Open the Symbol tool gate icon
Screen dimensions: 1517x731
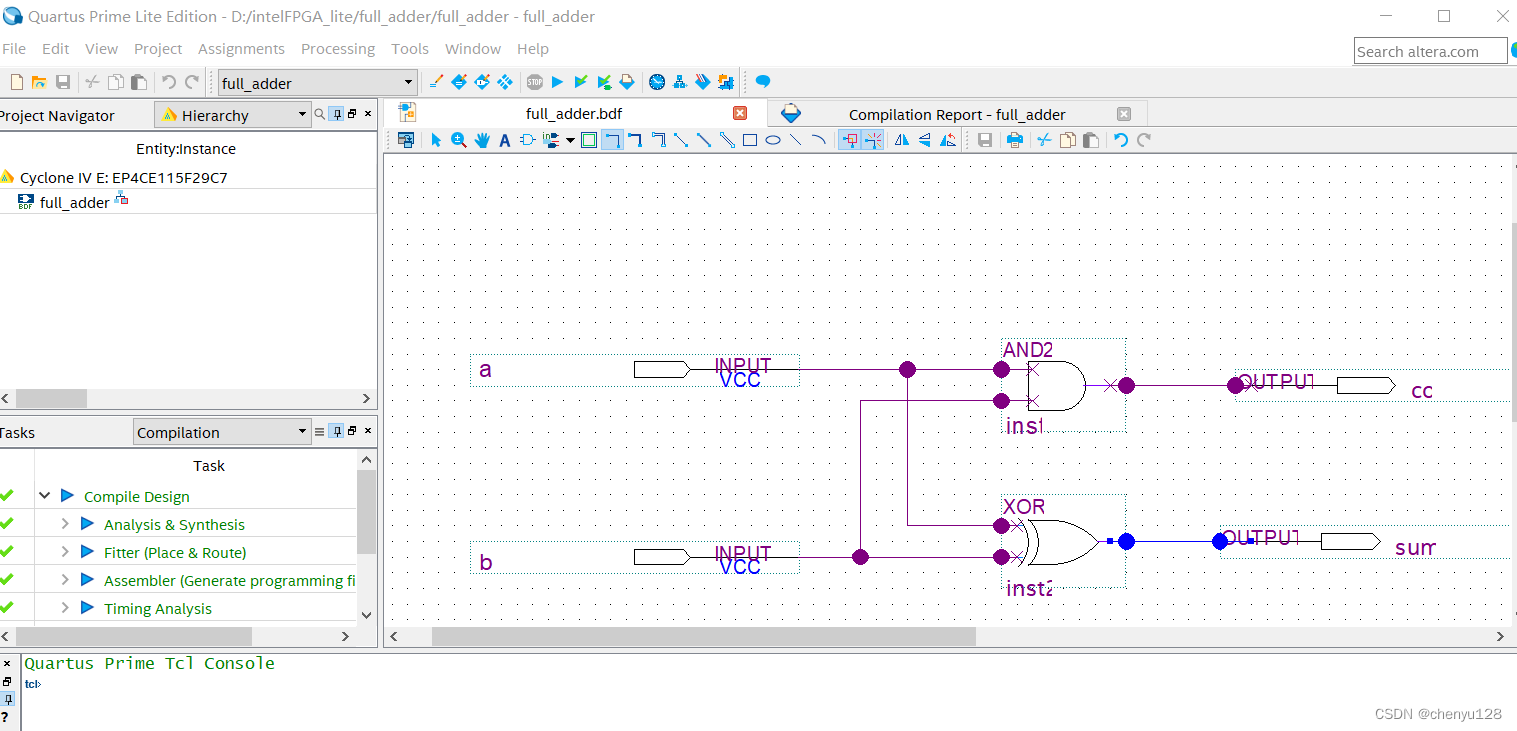(527, 140)
